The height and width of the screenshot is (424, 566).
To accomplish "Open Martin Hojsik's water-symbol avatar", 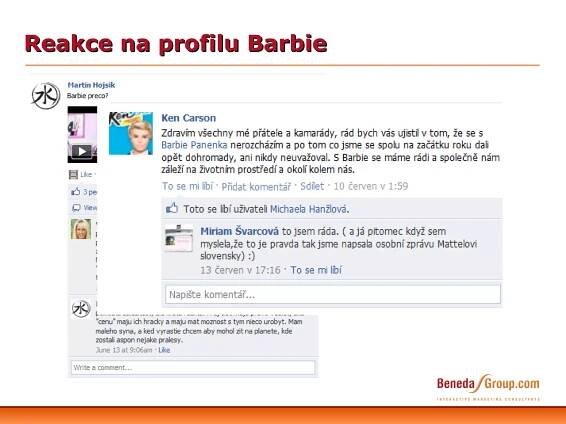I will pyautogui.click(x=46, y=96).
